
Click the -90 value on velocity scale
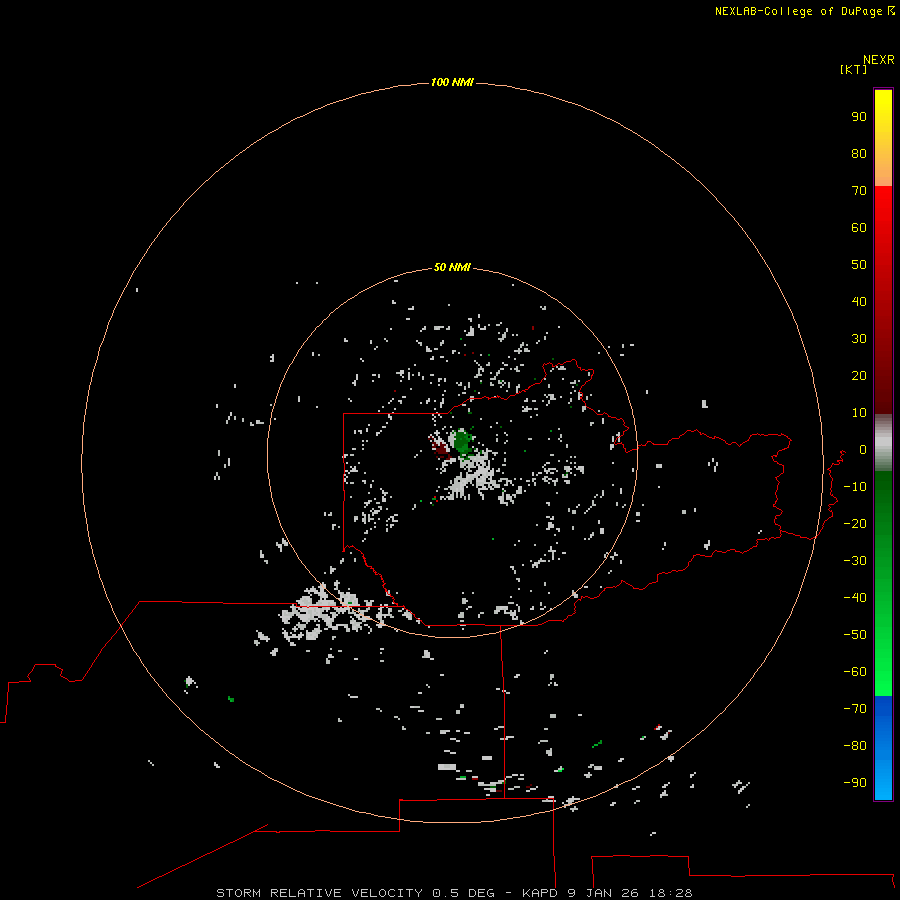[855, 783]
